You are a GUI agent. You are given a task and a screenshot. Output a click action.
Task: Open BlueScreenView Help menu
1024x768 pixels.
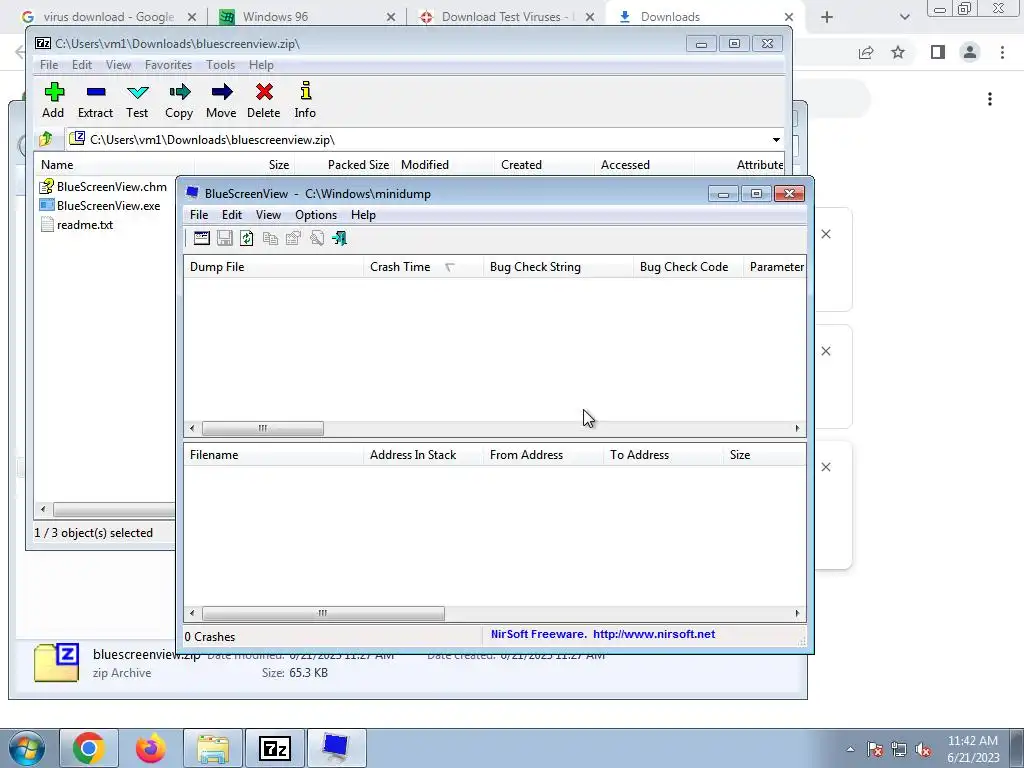(x=363, y=215)
